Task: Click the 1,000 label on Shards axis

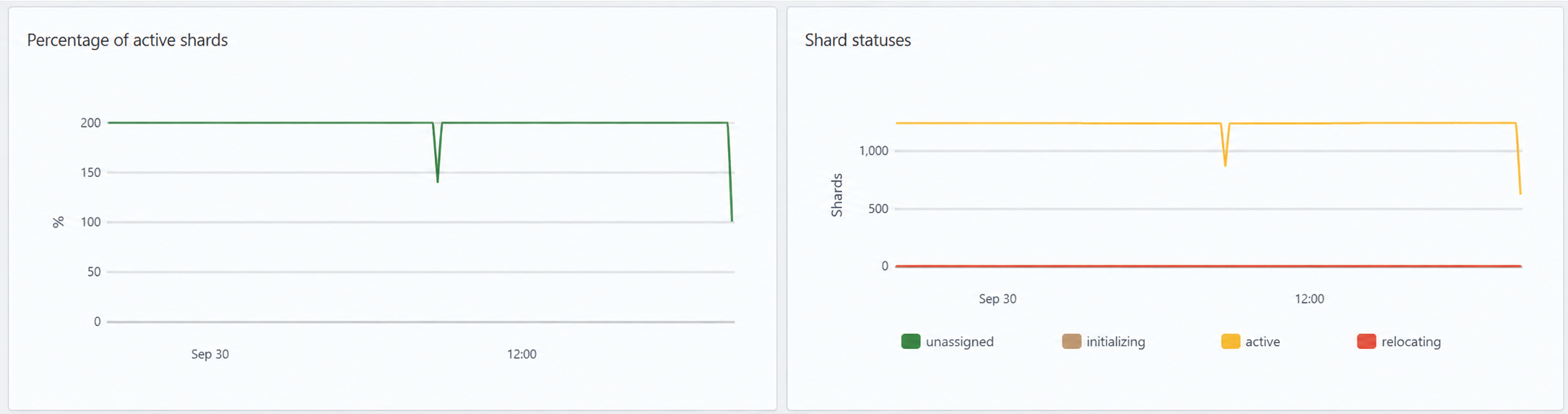Action: tap(874, 151)
